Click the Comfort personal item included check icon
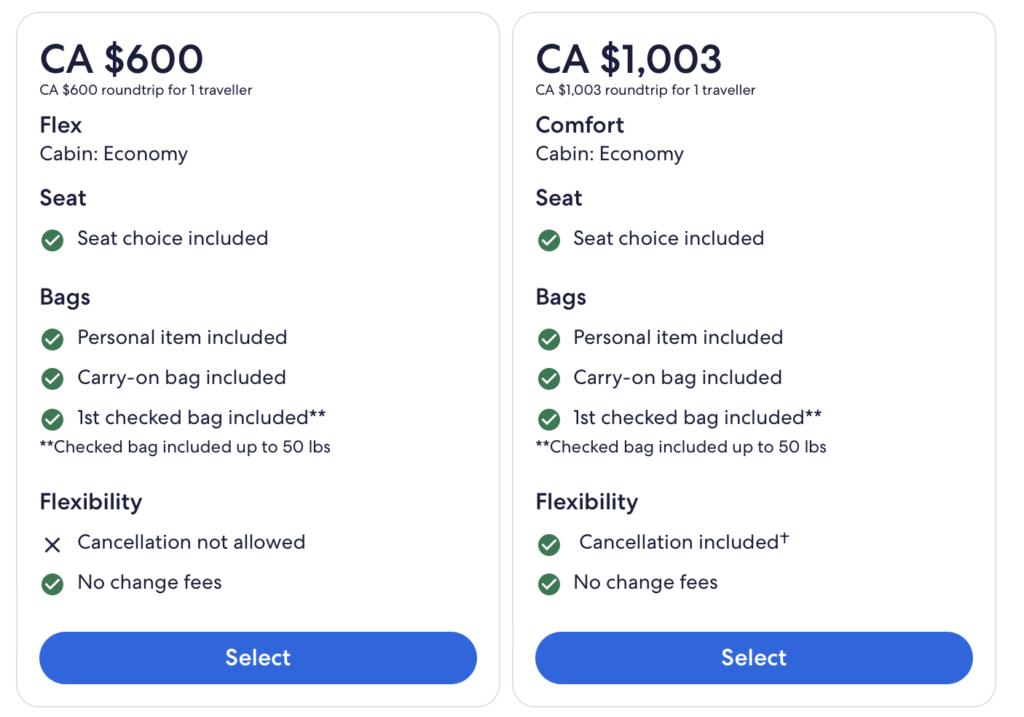 point(549,339)
